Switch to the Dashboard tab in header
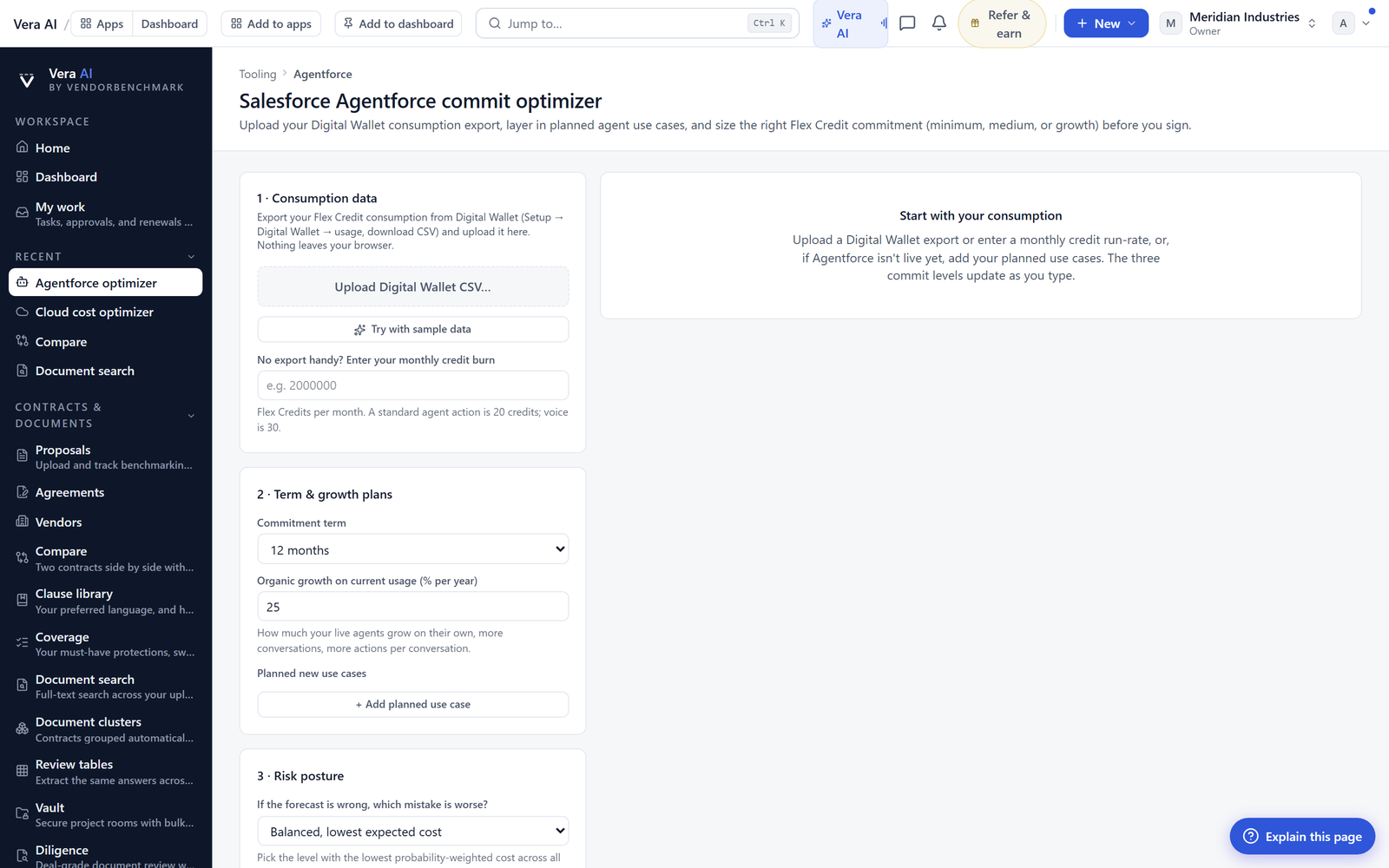The width and height of the screenshot is (1389, 868). 169,23
